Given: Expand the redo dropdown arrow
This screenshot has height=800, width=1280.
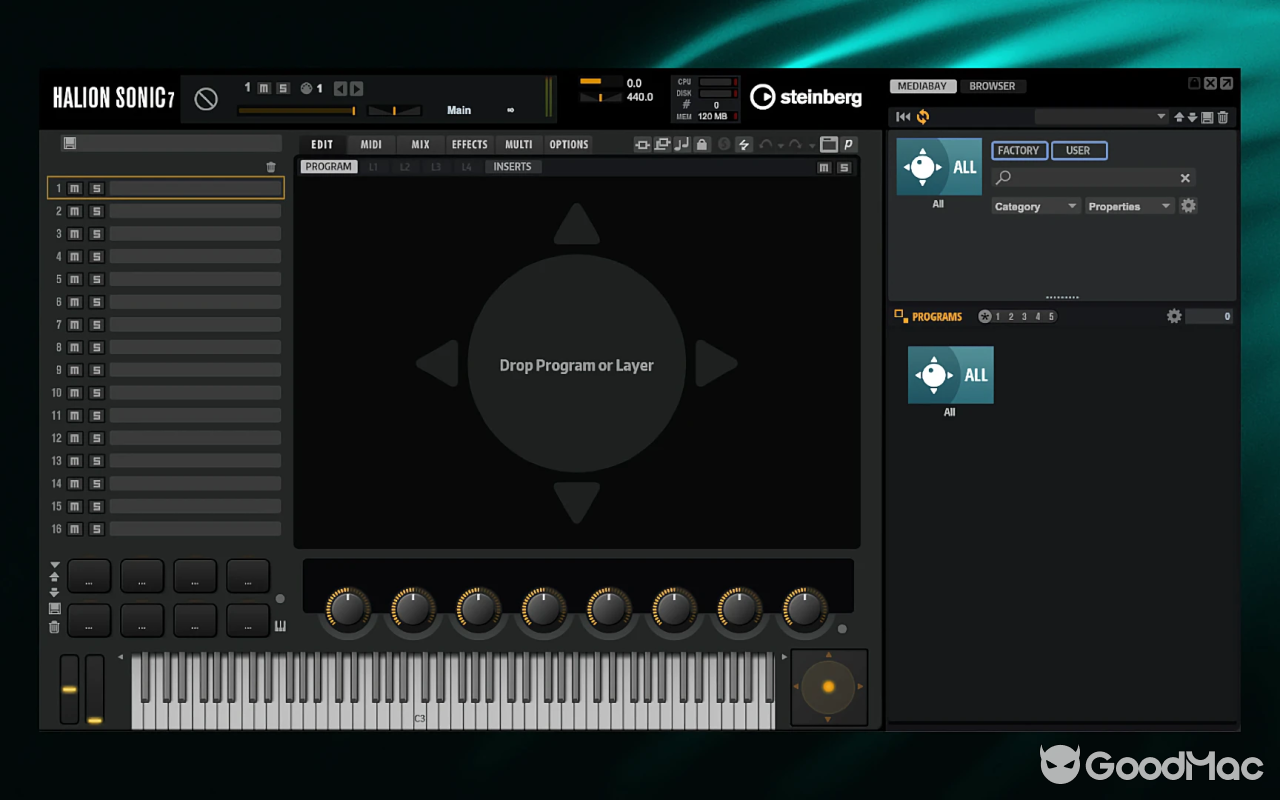Looking at the screenshot, I should pyautogui.click(x=812, y=144).
